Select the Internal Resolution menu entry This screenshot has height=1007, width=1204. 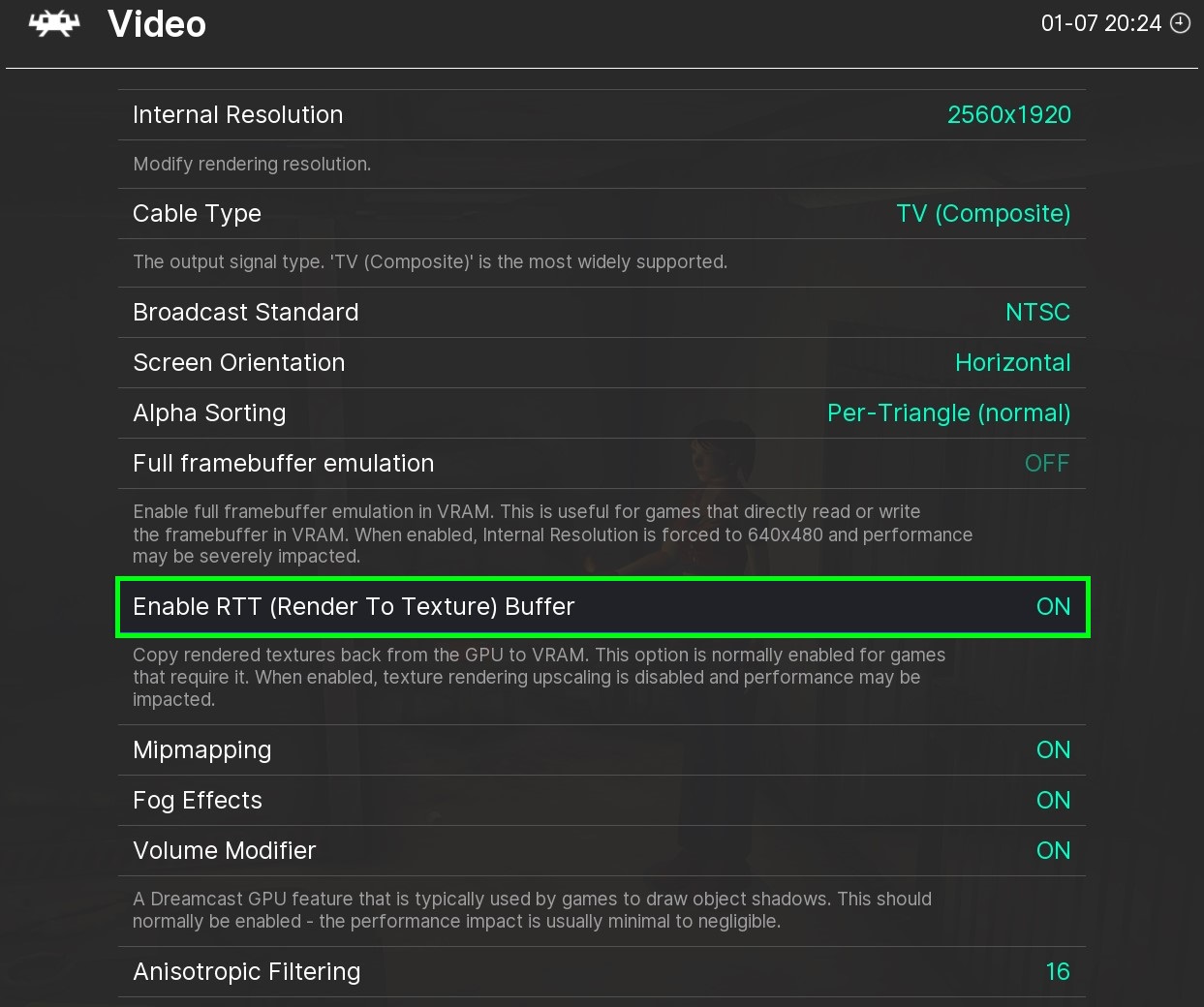pyautogui.click(x=237, y=115)
